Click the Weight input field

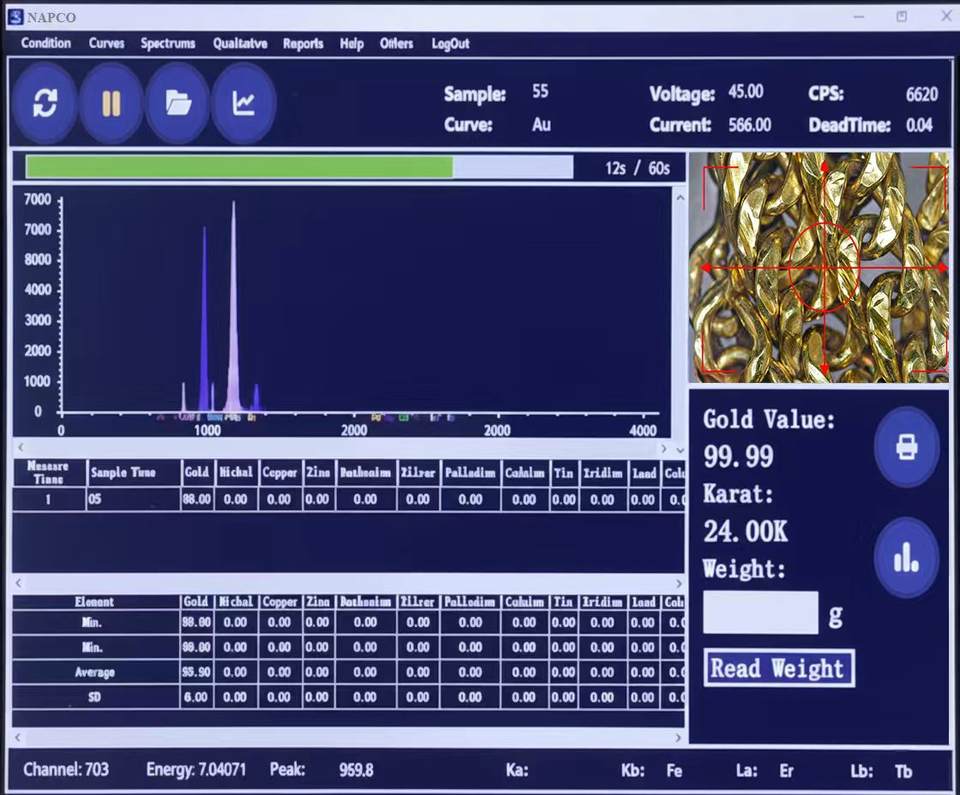(760, 613)
